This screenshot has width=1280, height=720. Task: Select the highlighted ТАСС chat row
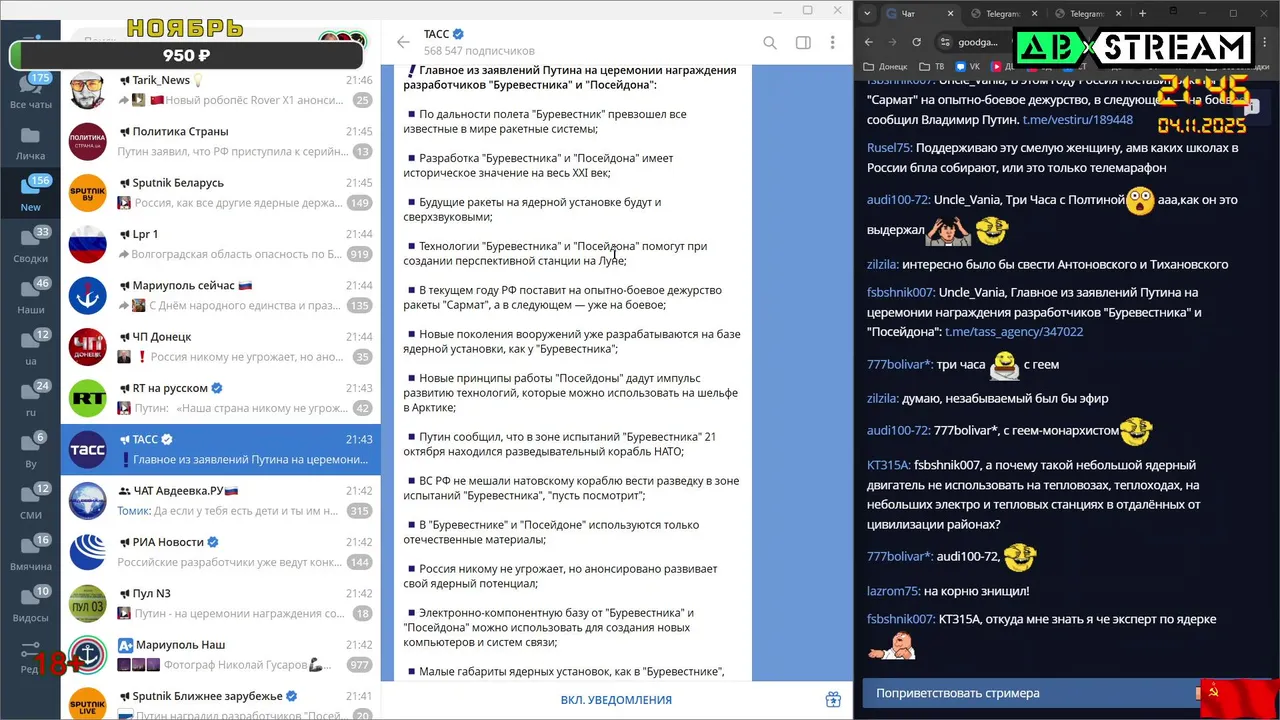pos(221,450)
